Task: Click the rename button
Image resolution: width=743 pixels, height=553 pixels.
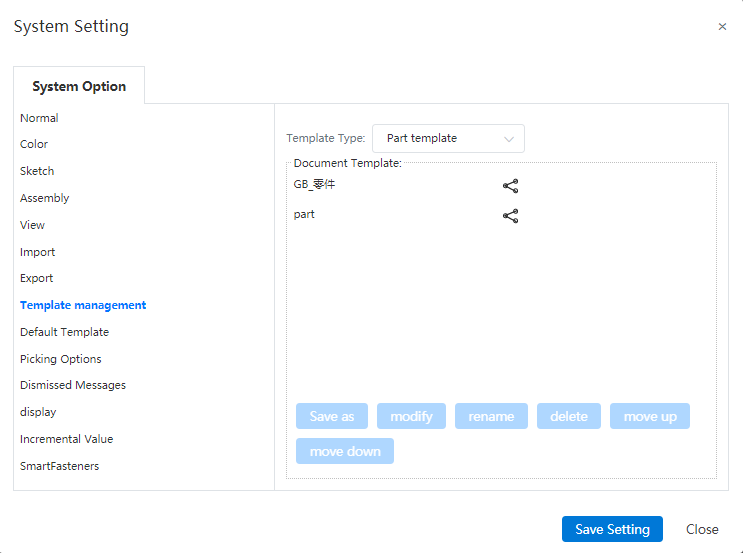Action: pos(491,416)
